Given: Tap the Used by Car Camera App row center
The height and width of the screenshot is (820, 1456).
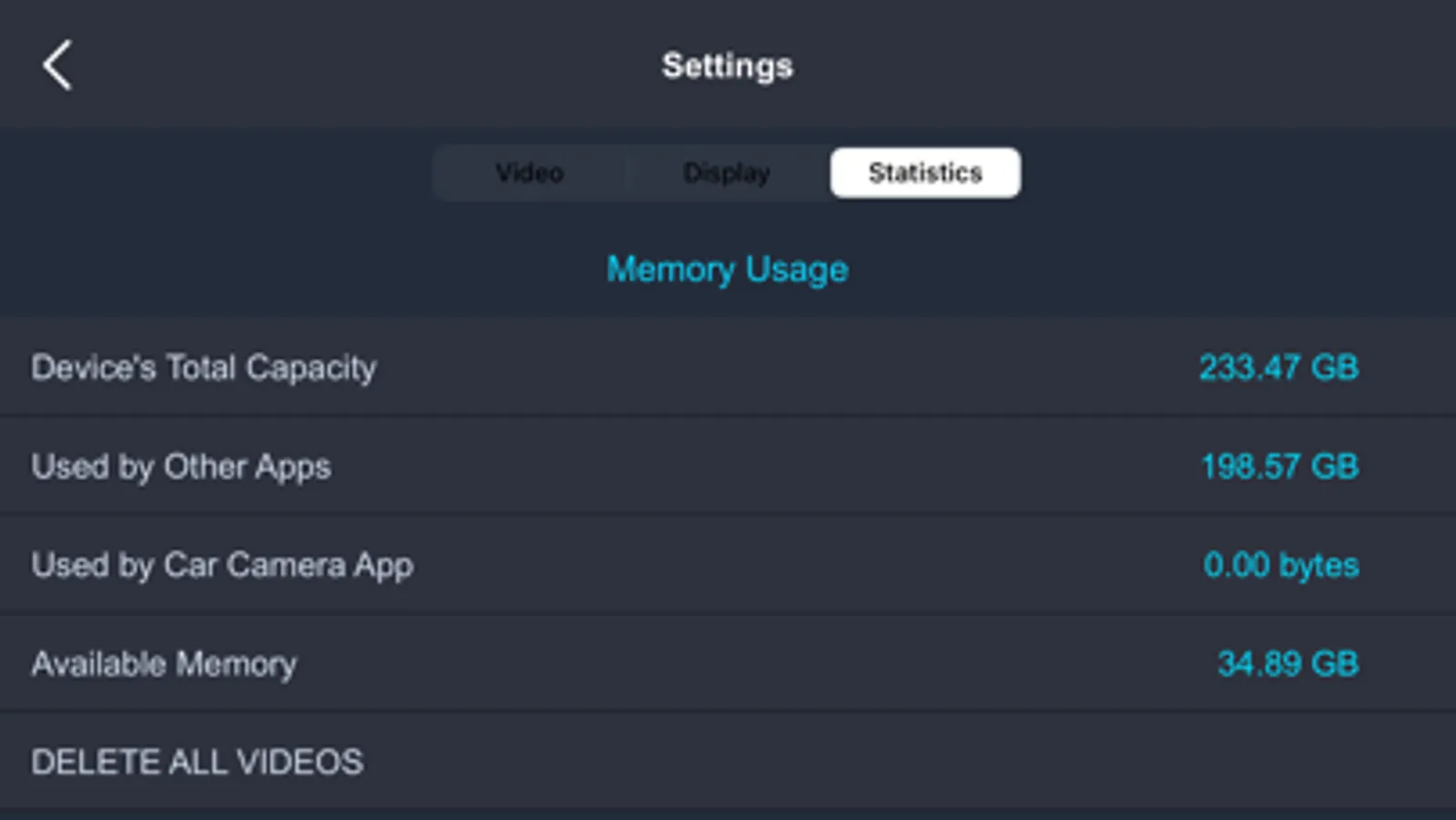Looking at the screenshot, I should [x=728, y=565].
